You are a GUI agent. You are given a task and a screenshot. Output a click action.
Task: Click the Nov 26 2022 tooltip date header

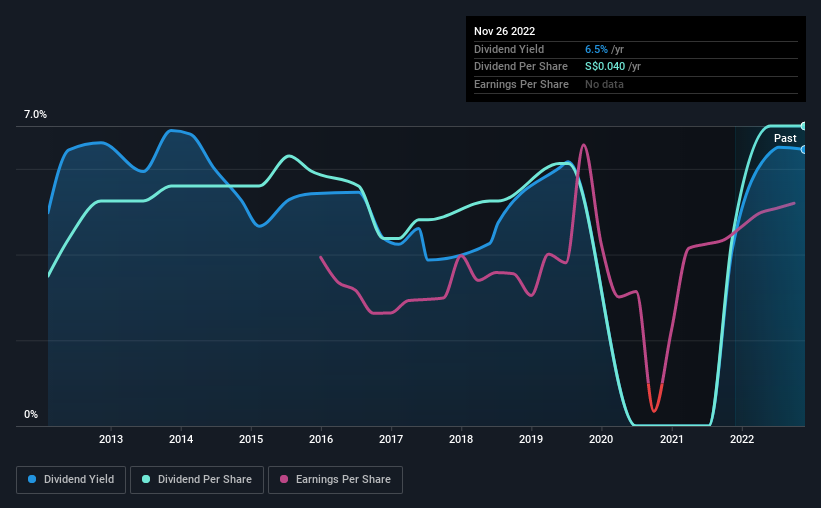504,31
